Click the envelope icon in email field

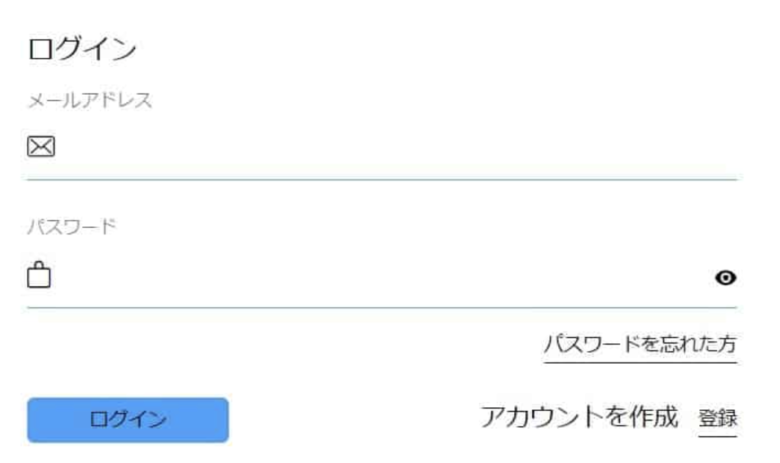(x=41, y=147)
